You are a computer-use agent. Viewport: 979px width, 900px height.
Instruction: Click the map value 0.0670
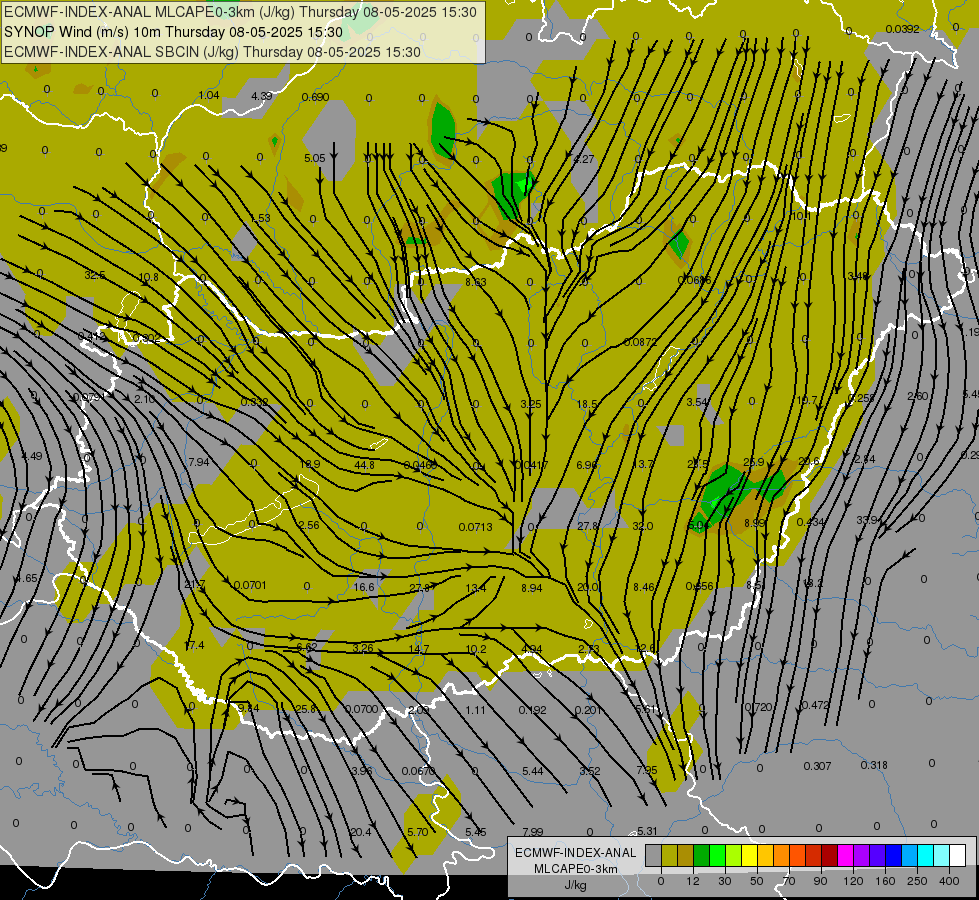418,771
